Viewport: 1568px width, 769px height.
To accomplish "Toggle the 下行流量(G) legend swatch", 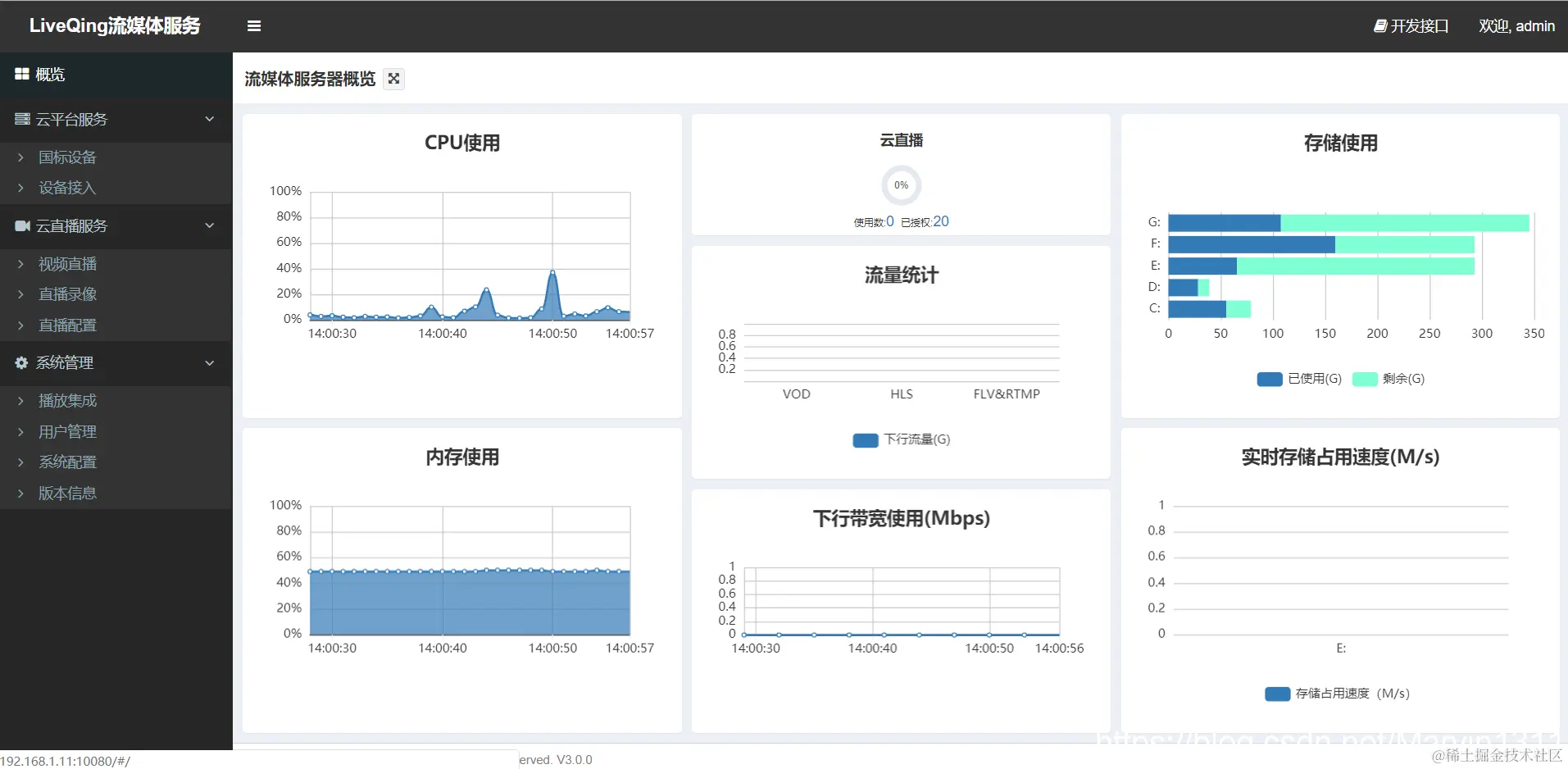I will coord(866,440).
